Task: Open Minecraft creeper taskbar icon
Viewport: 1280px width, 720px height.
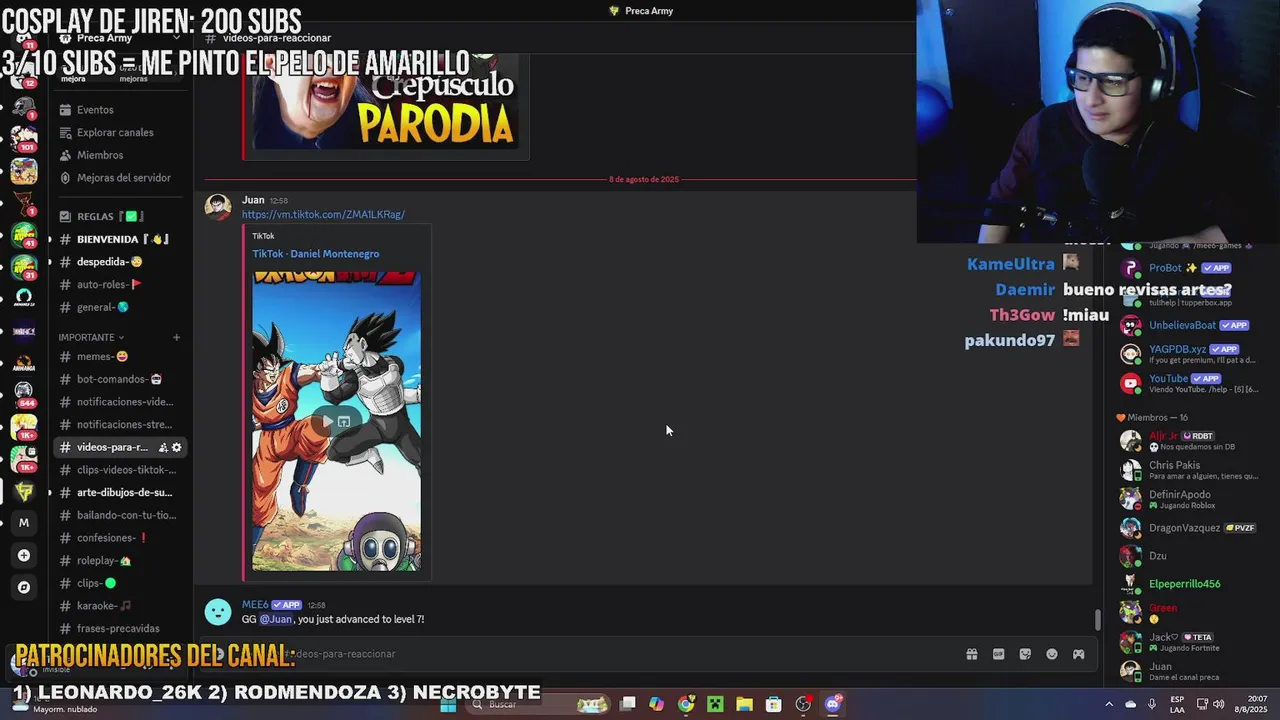Action: tap(715, 704)
